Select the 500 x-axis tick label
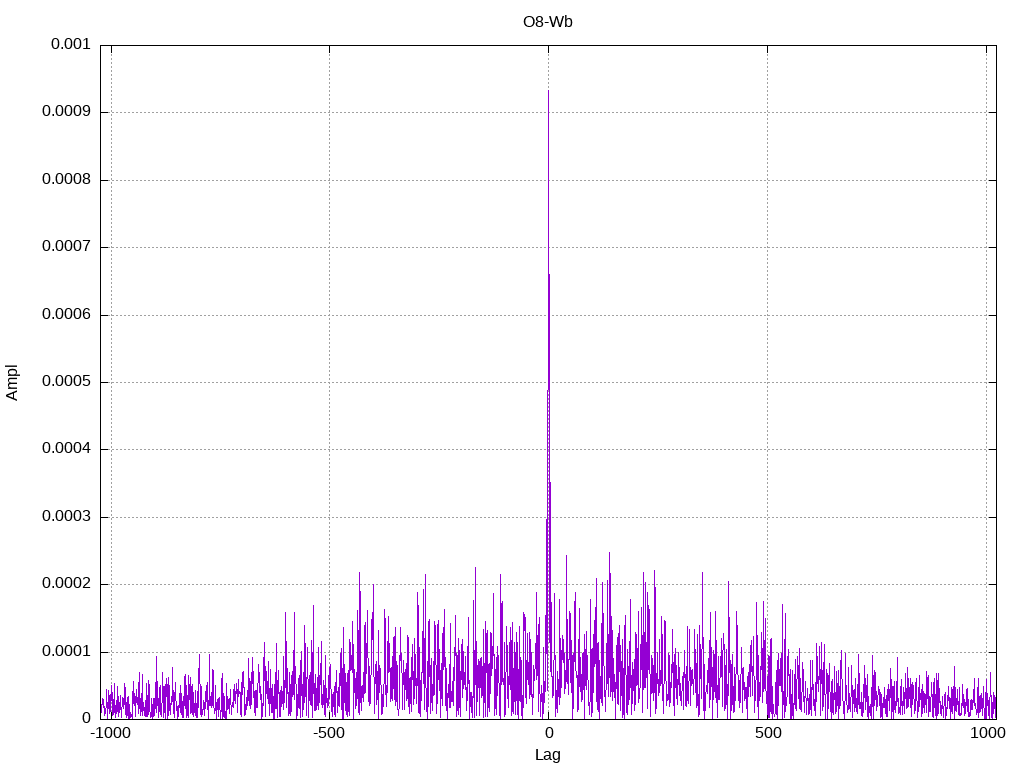1024x768 pixels. [x=767, y=734]
